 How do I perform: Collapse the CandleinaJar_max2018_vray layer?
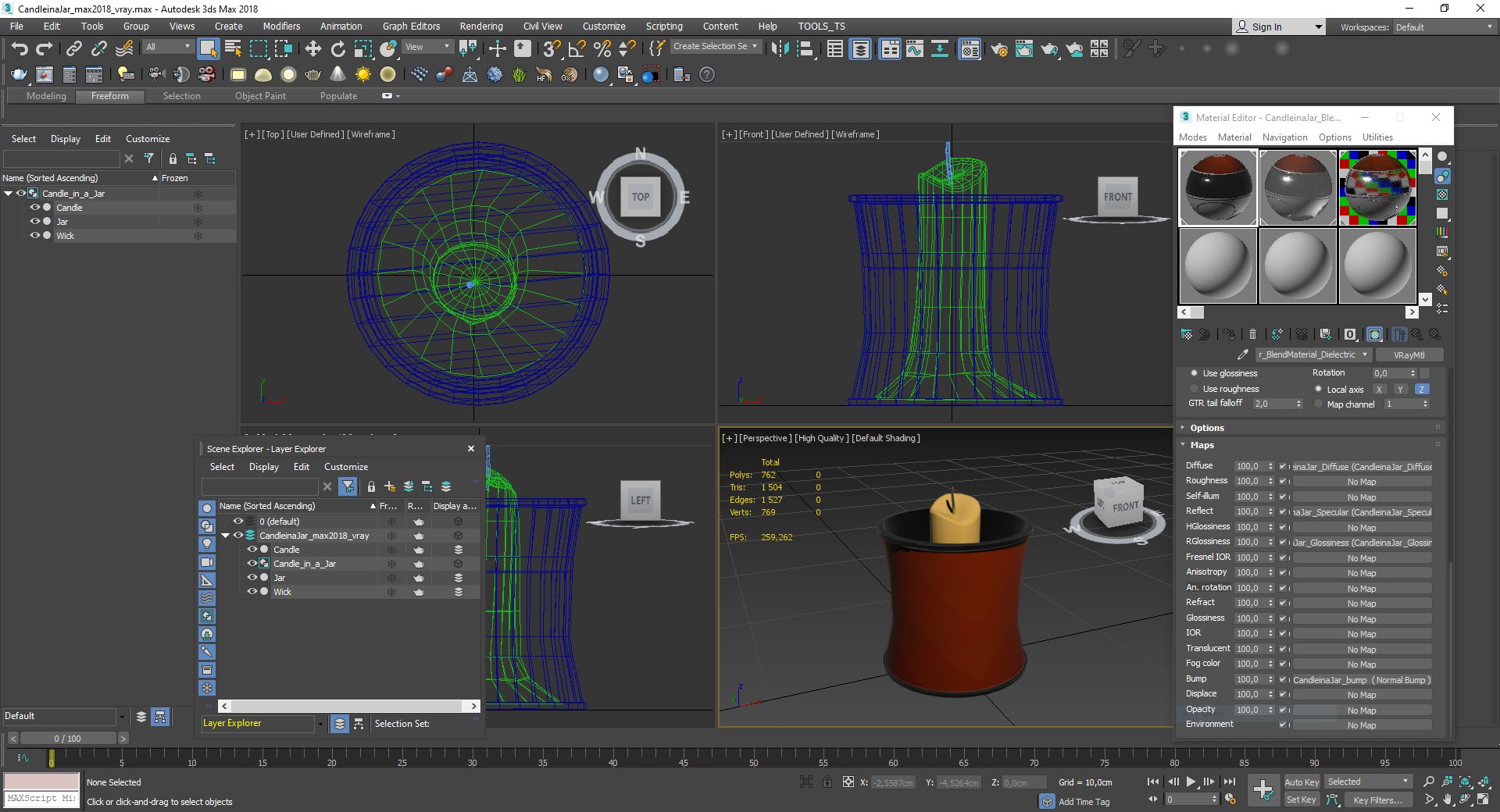tap(226, 536)
